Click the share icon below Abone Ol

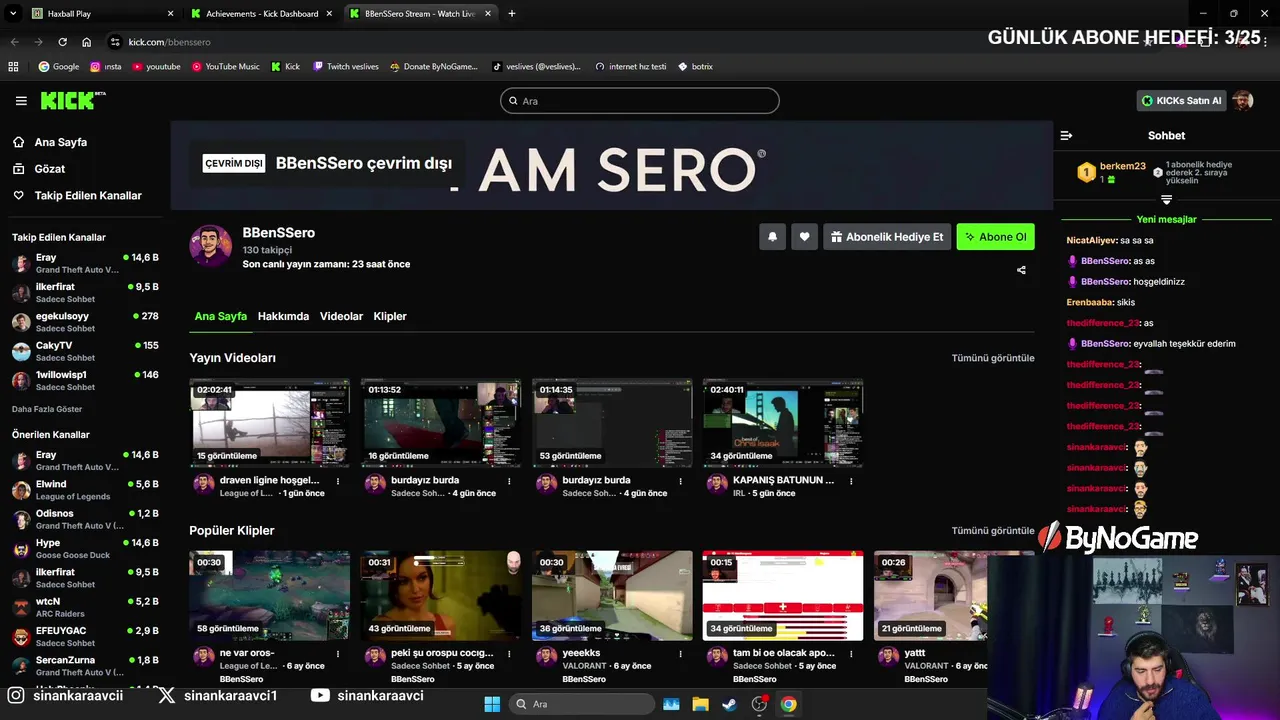point(1021,270)
